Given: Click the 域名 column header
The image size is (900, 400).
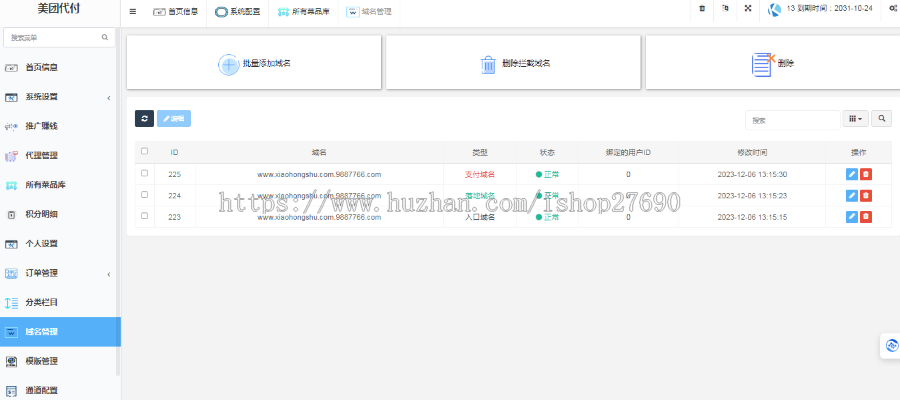Looking at the screenshot, I should click(319, 153).
